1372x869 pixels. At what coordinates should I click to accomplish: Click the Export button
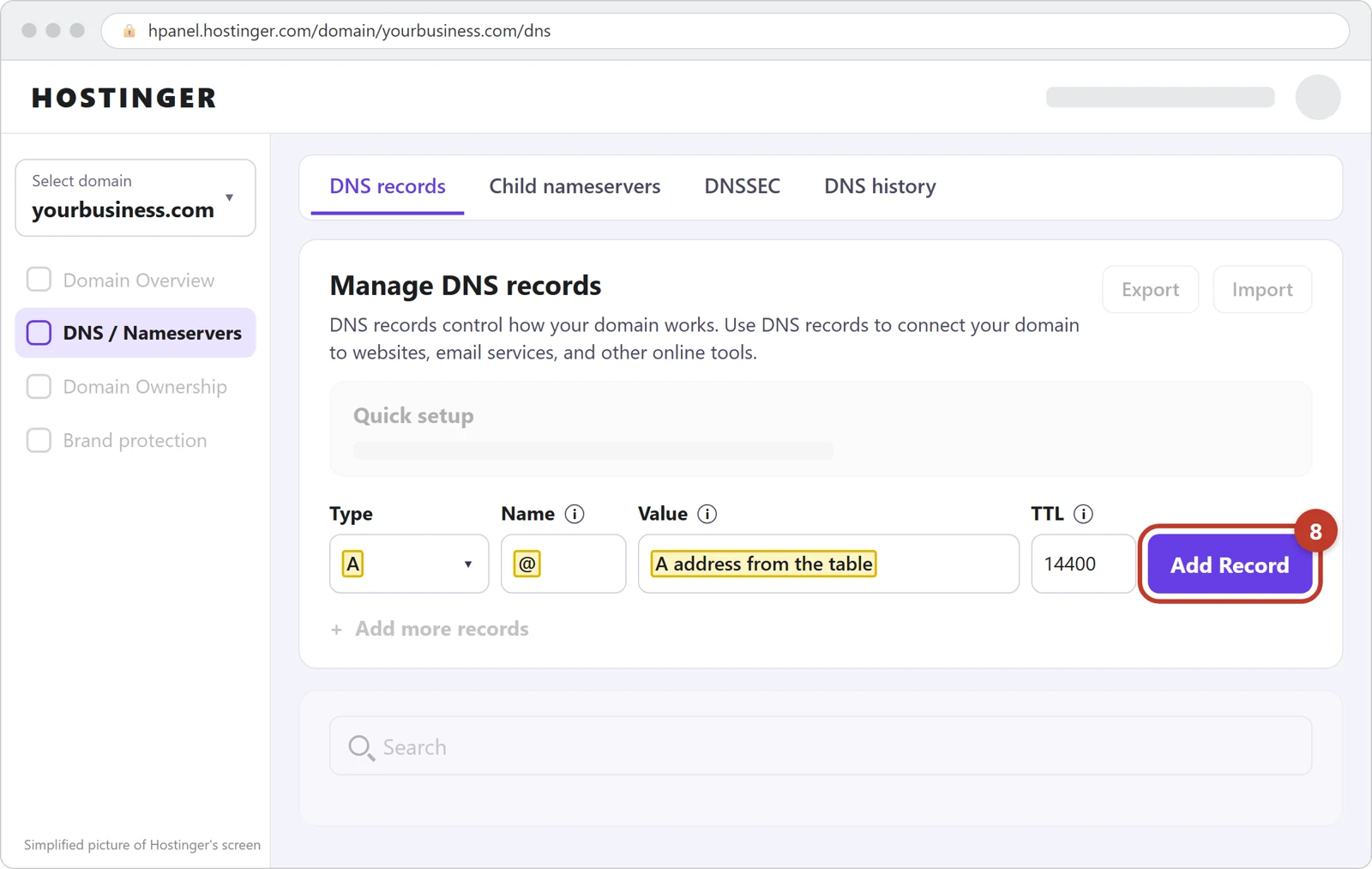pos(1151,290)
